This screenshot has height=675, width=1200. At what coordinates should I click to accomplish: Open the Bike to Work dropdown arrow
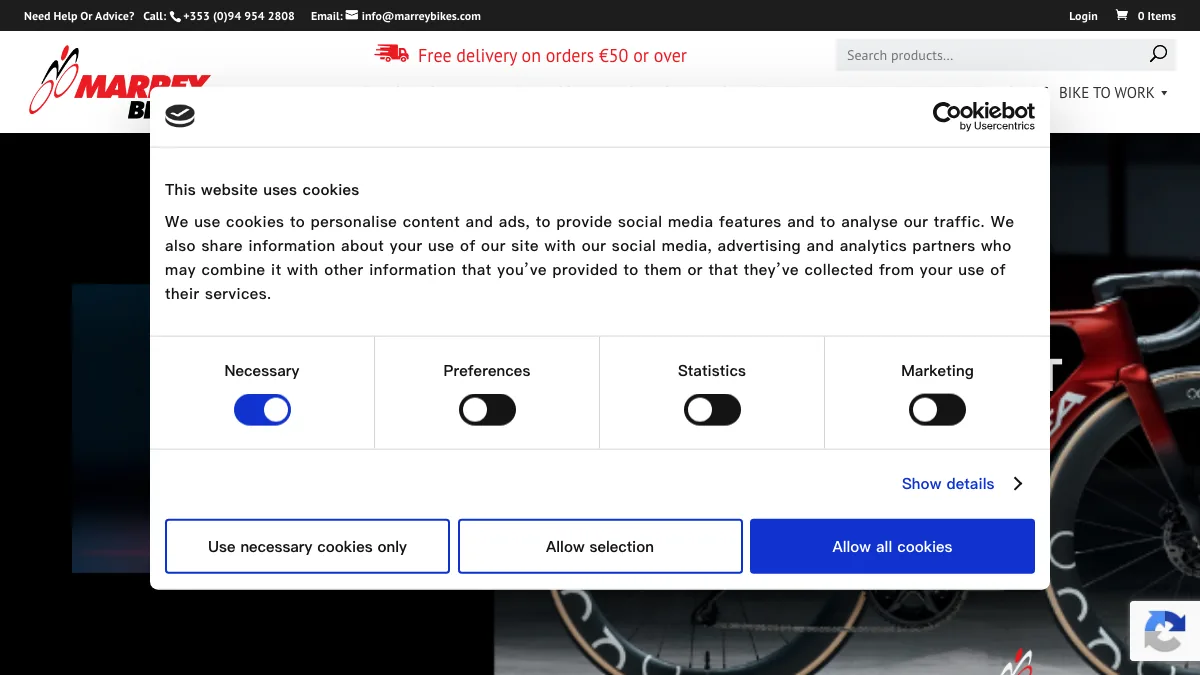pos(1164,93)
